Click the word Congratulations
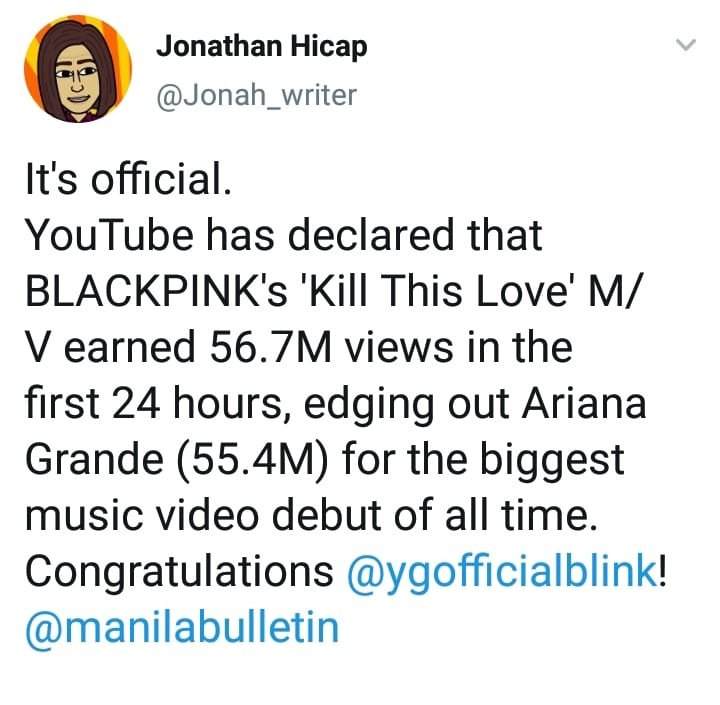Screen dimensions: 720x705 [x=179, y=573]
